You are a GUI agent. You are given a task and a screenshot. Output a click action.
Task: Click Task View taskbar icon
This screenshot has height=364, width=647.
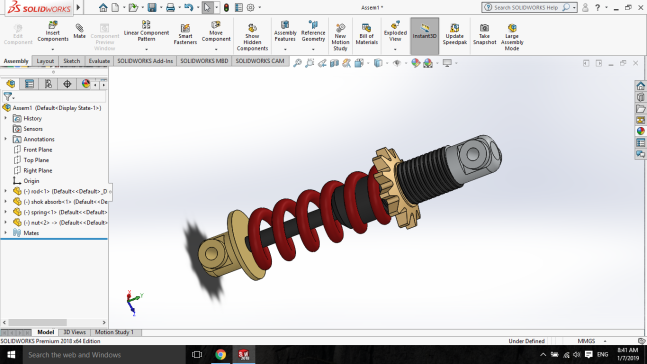click(x=197, y=355)
